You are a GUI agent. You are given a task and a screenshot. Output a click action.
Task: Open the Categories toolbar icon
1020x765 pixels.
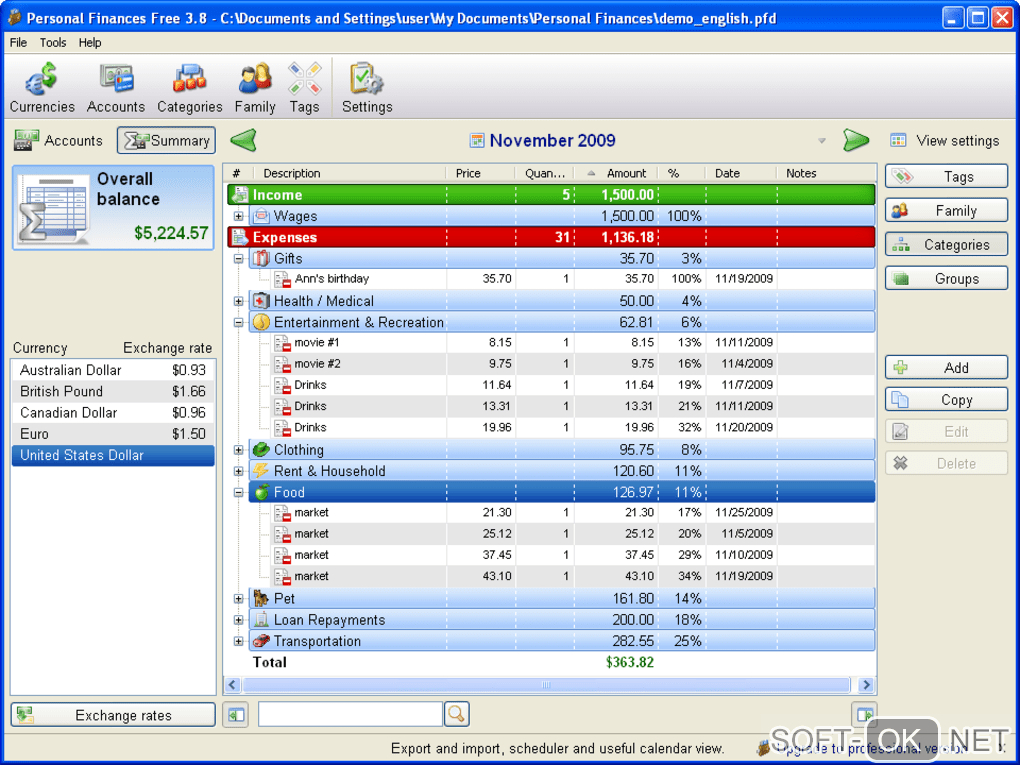pyautogui.click(x=189, y=88)
